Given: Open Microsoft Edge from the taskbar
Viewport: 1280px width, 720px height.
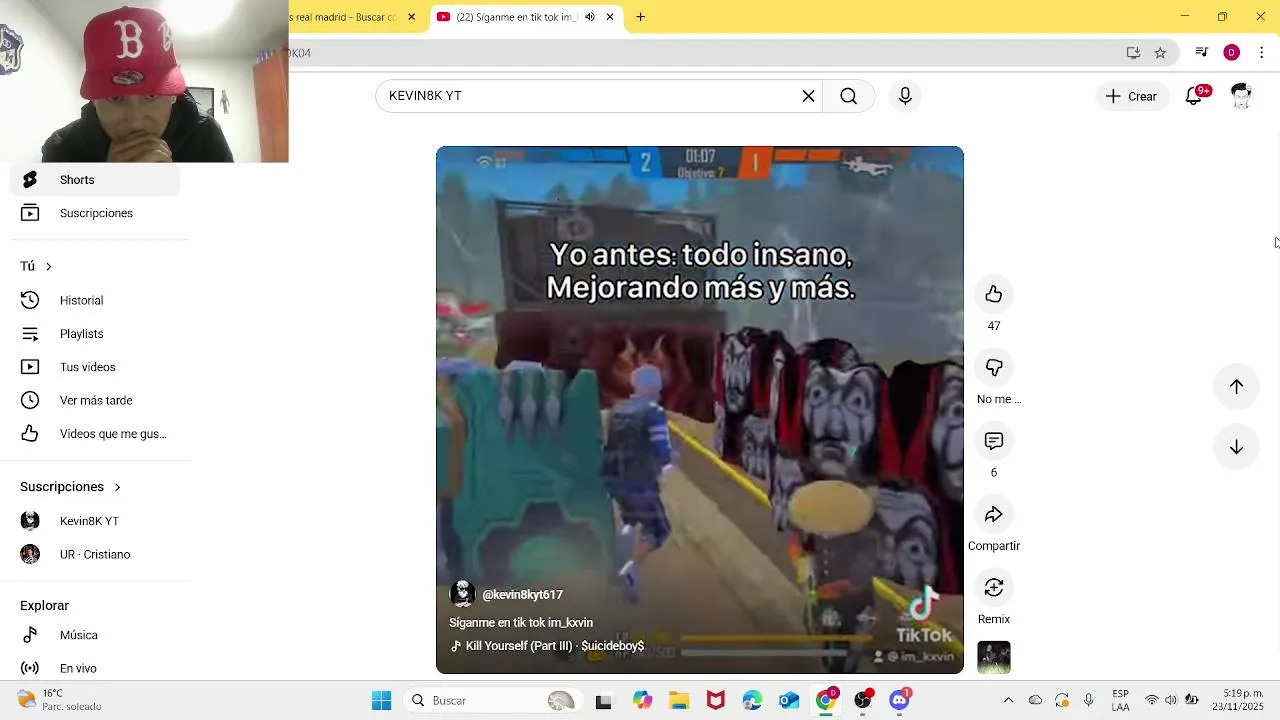Looking at the screenshot, I should (753, 701).
